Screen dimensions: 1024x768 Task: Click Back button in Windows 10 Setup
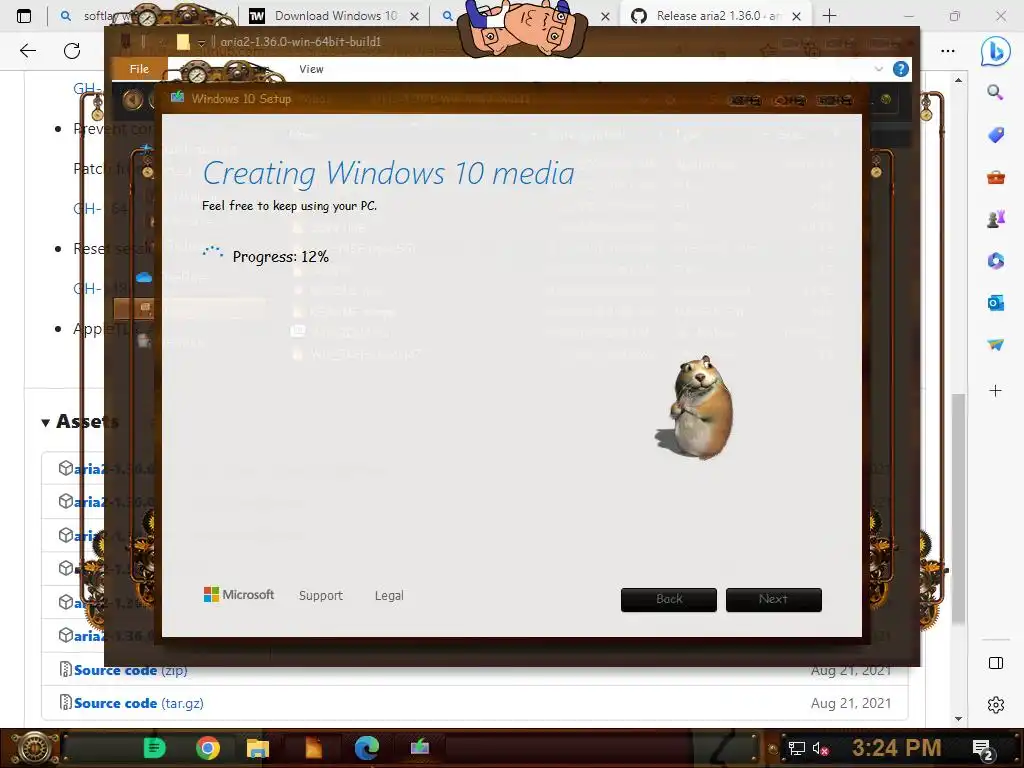669,600
